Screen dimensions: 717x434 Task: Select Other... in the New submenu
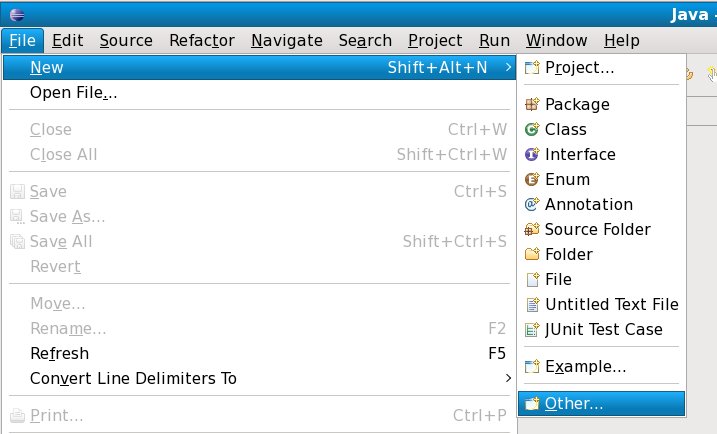574,404
